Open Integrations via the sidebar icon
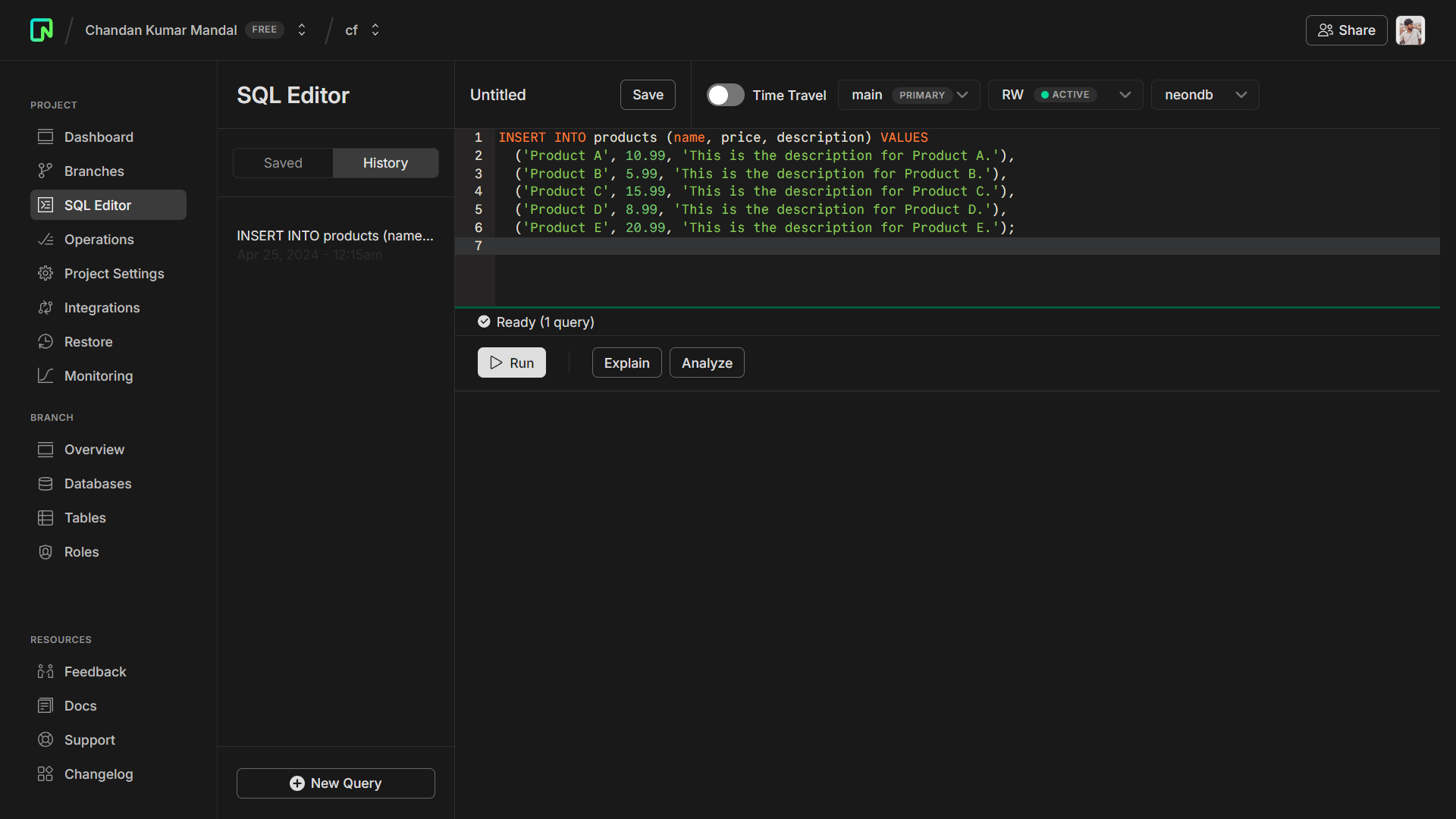Image resolution: width=1456 pixels, height=819 pixels. (45, 308)
